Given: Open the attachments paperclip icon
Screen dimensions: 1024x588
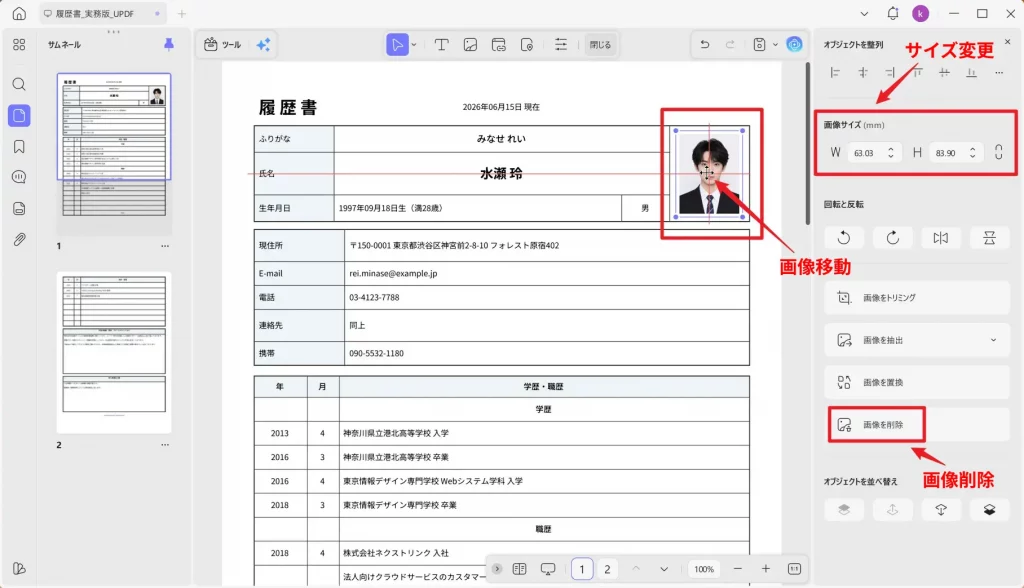Looking at the screenshot, I should (x=19, y=239).
